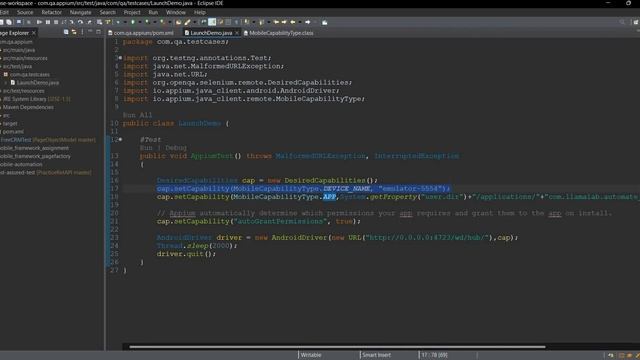Select Maven Dependencies in the tree
The height and width of the screenshot is (360, 640).
tap(27, 107)
